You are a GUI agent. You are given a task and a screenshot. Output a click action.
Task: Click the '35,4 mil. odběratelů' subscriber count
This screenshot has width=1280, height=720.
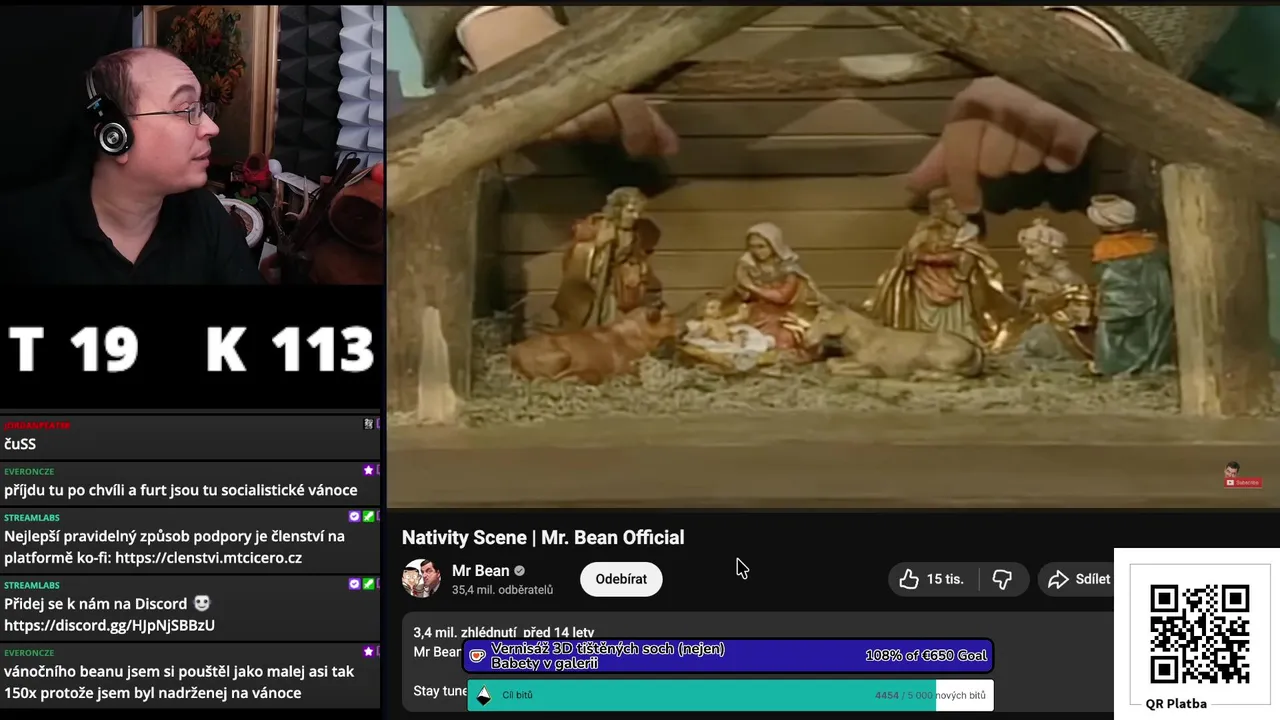point(502,590)
